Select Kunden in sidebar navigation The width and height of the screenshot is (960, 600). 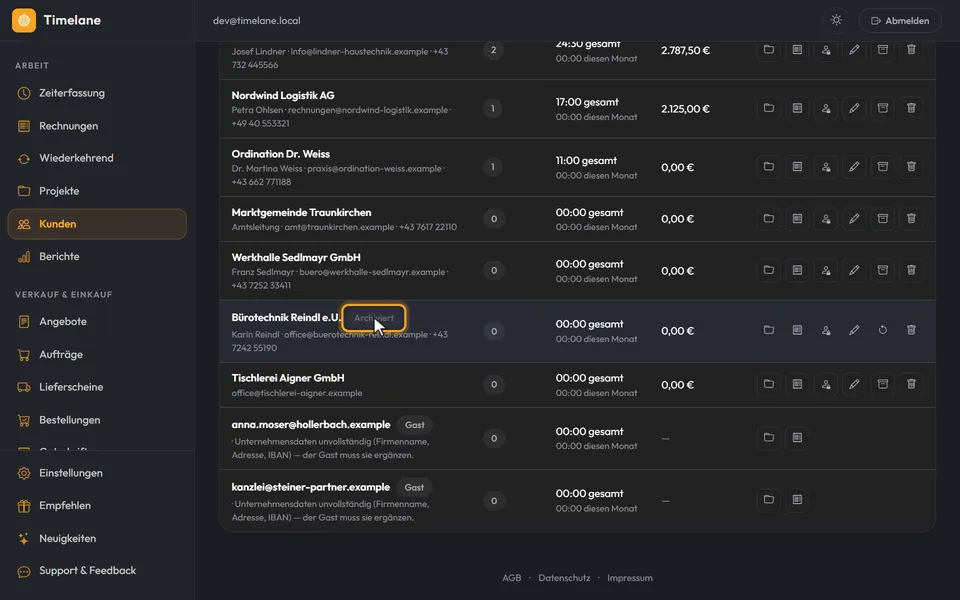pos(97,224)
